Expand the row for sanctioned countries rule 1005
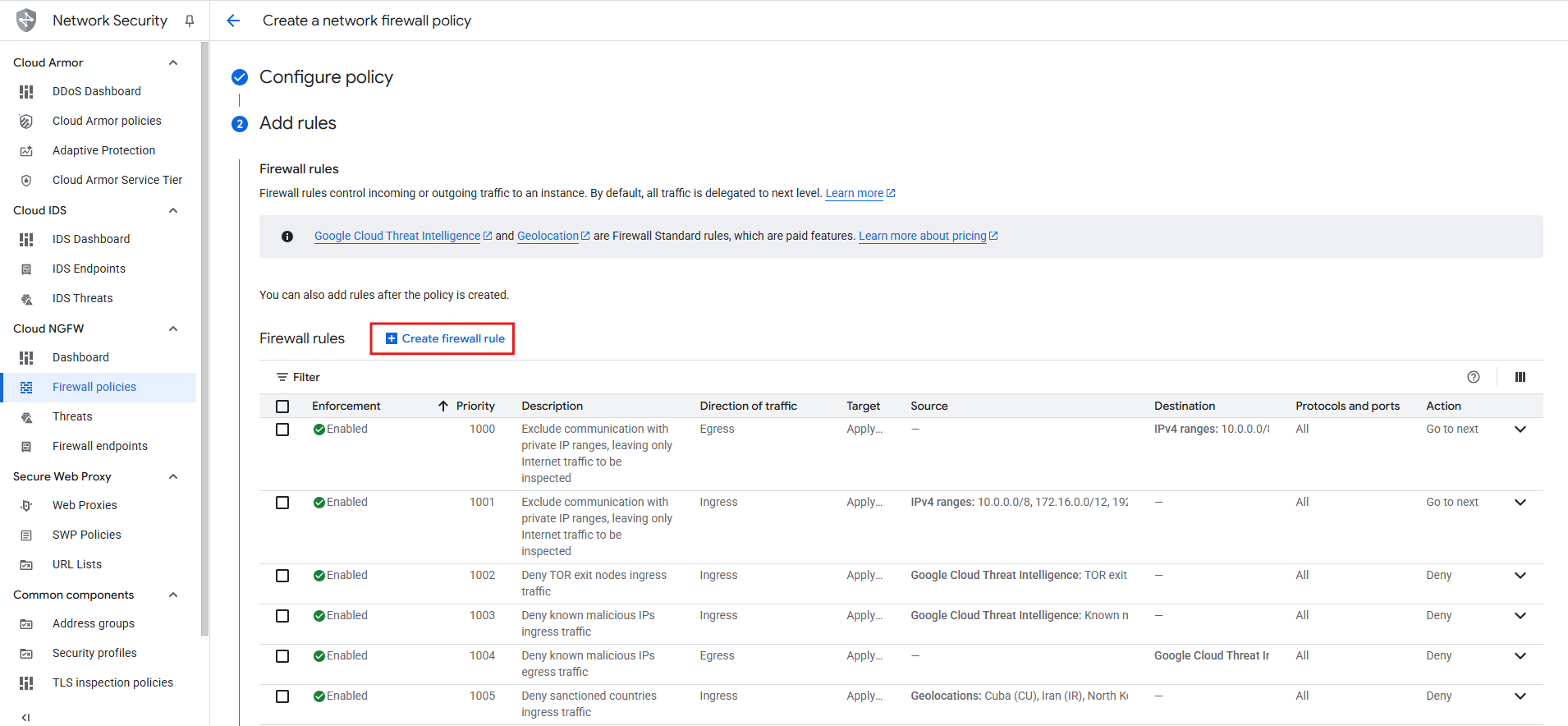This screenshot has height=726, width=1568. coord(1520,696)
